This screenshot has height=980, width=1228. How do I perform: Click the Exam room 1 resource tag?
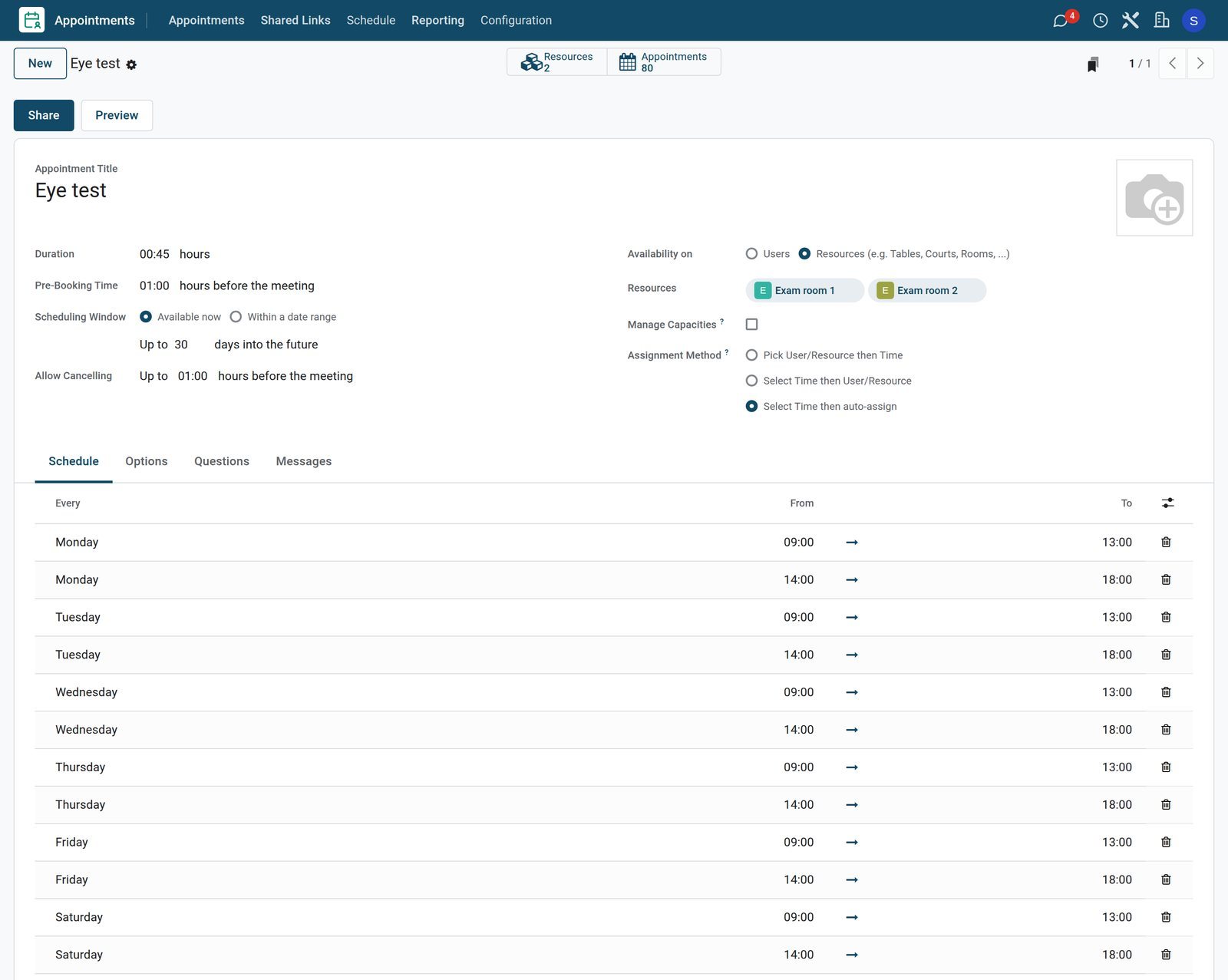click(804, 291)
